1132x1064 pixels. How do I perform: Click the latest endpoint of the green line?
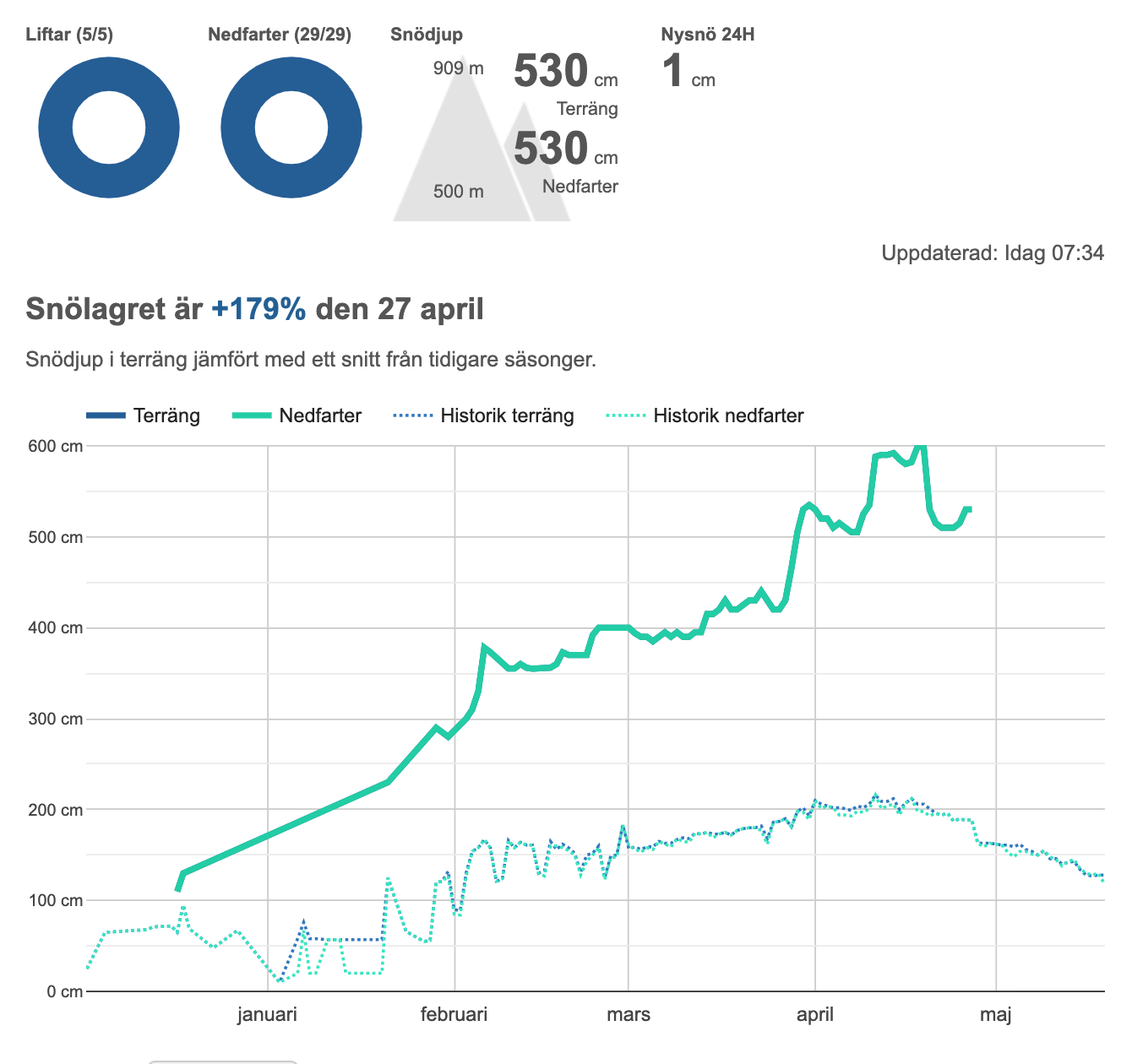point(969,509)
